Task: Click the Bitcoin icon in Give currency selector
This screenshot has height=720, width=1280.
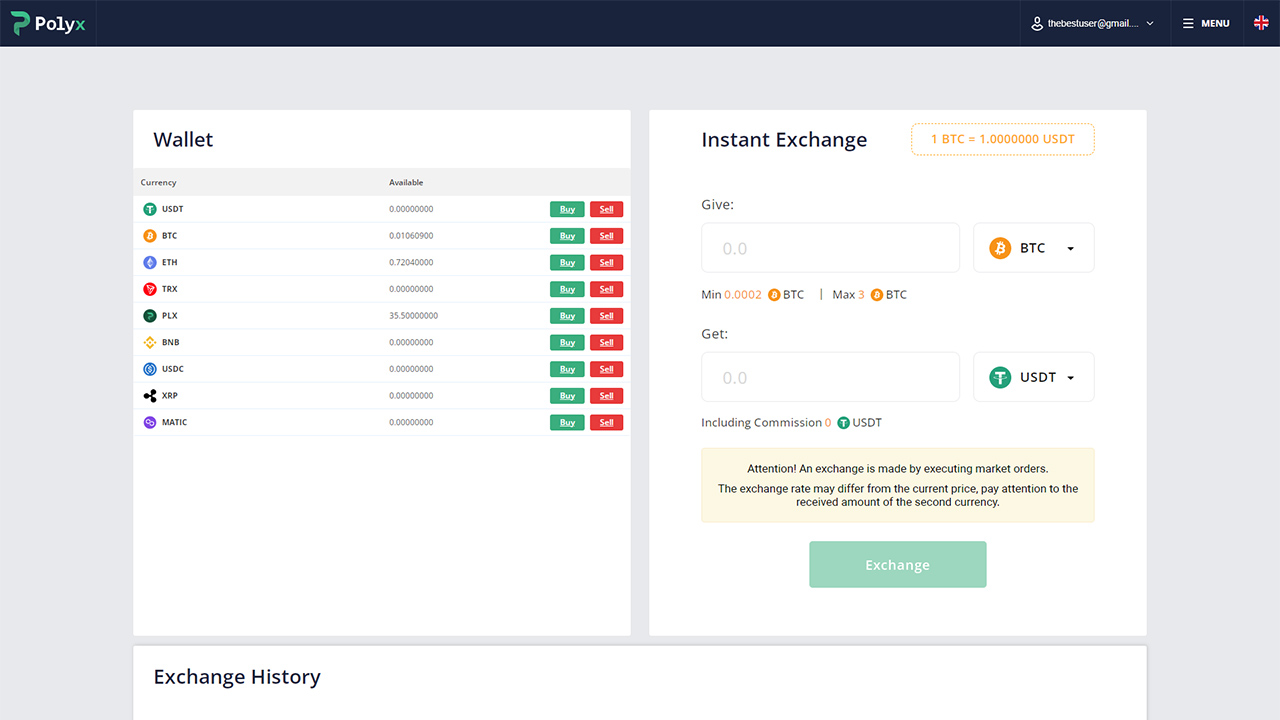Action: [1000, 248]
